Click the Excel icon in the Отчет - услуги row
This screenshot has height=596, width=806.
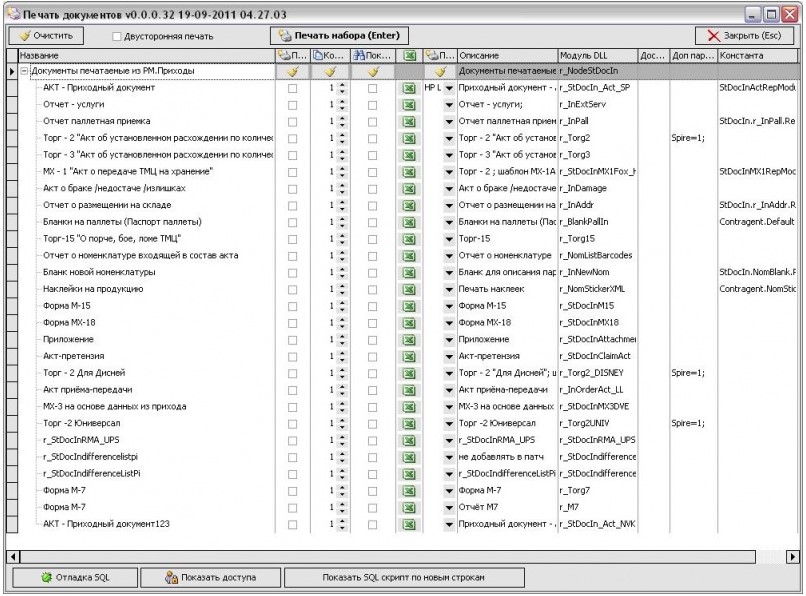coord(408,105)
